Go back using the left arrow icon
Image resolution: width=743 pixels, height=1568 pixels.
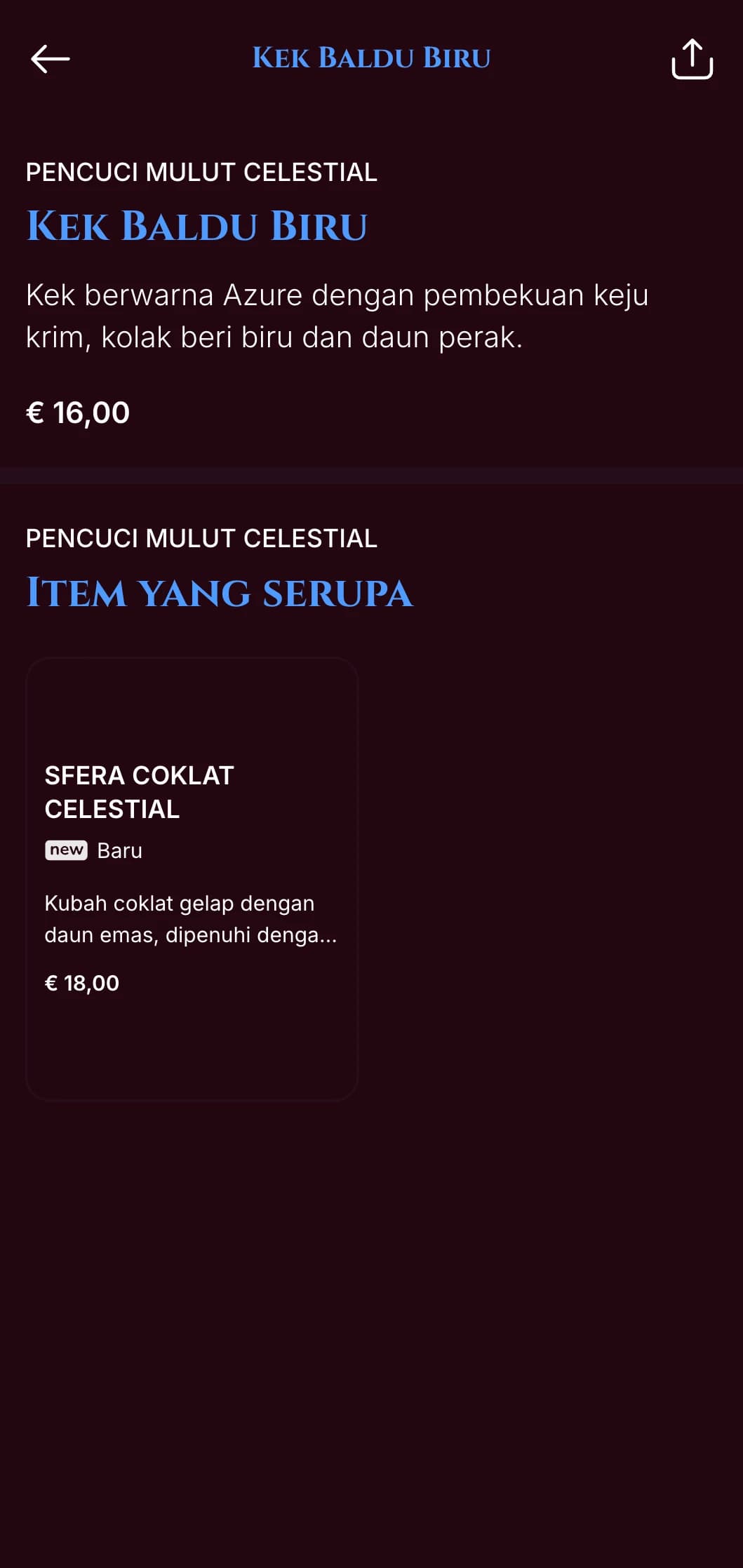tap(51, 59)
